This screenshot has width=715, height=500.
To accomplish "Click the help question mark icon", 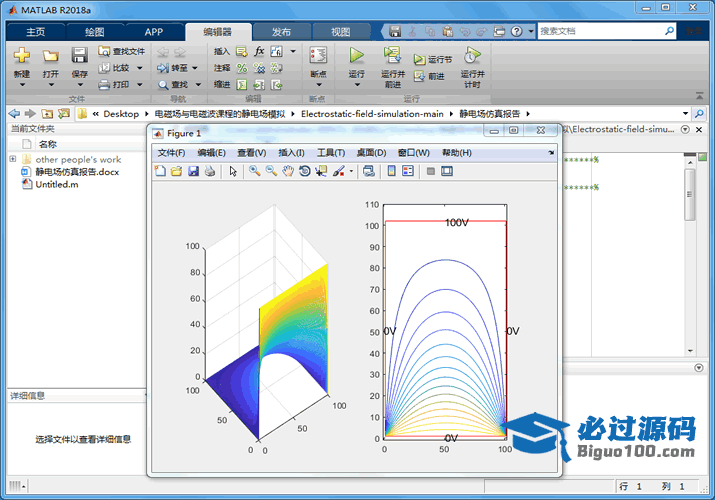I will (x=517, y=31).
